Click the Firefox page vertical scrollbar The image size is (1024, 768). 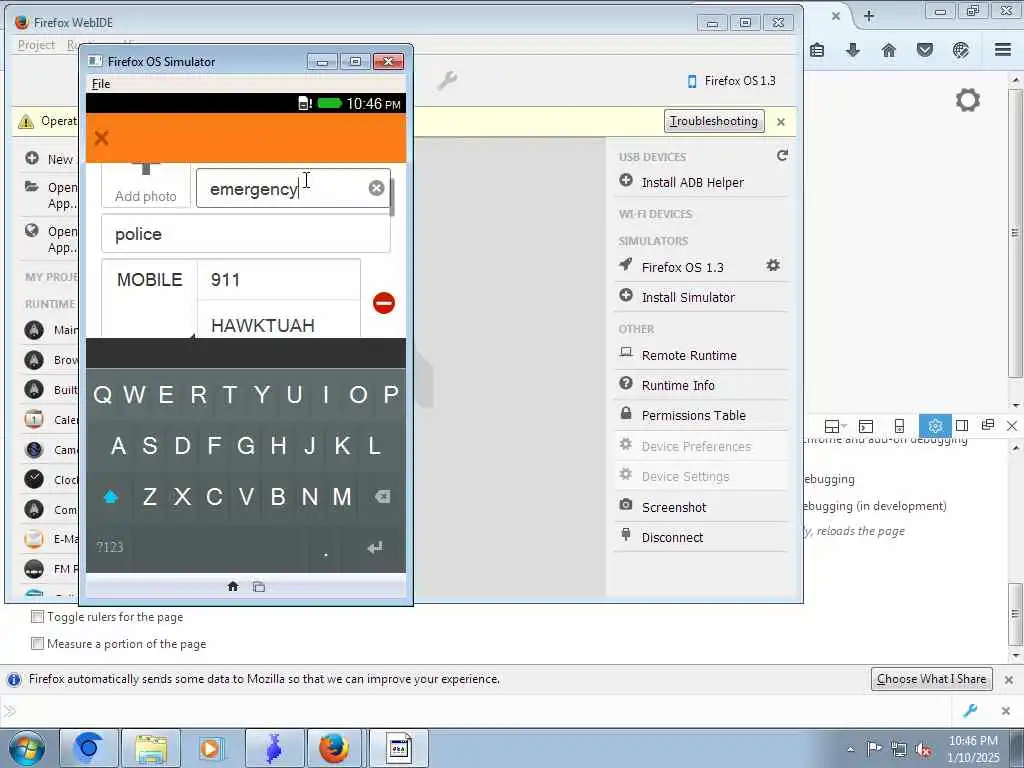point(1015,233)
